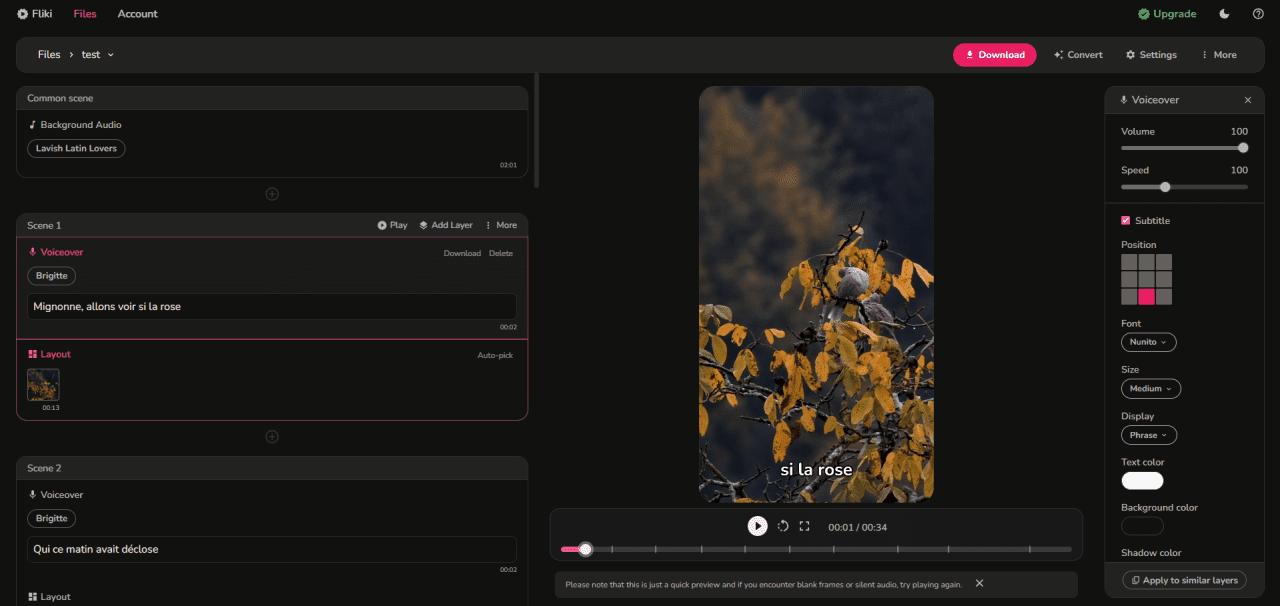Dismiss the quick preview notice

point(980,583)
